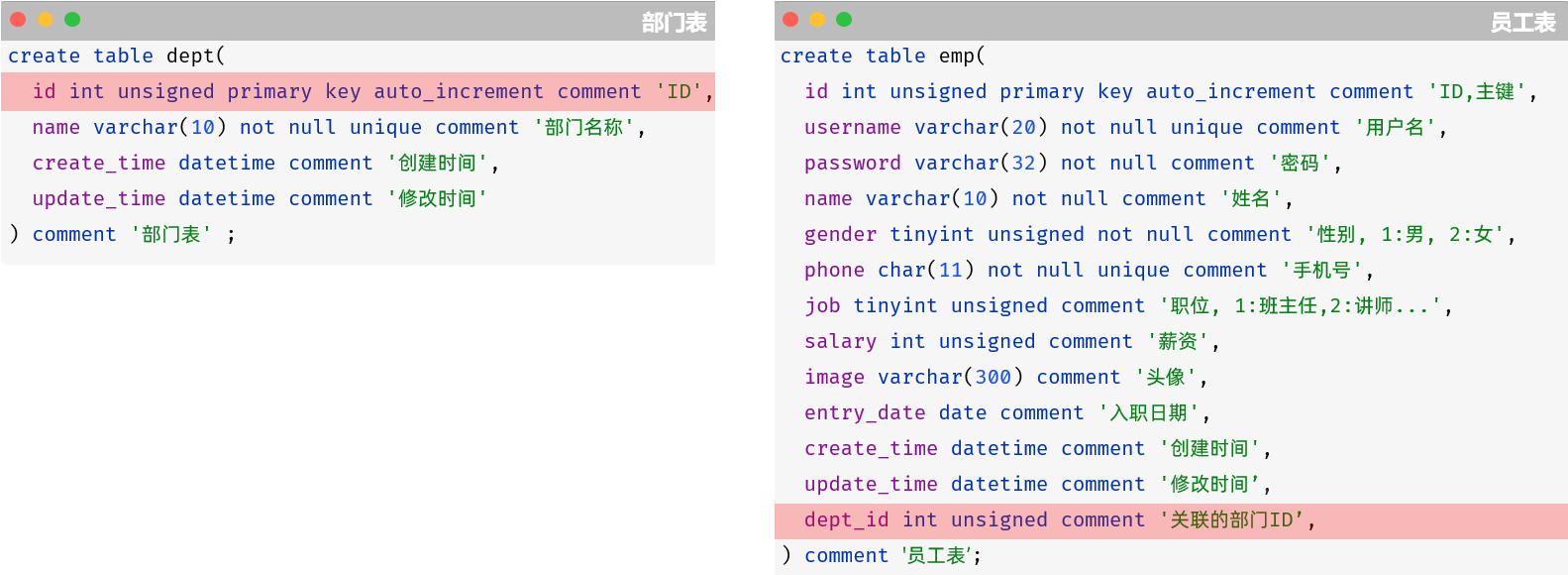Click the '关联的部门ID' comment string
Screen dimensions: 1568x575
tap(1232, 520)
